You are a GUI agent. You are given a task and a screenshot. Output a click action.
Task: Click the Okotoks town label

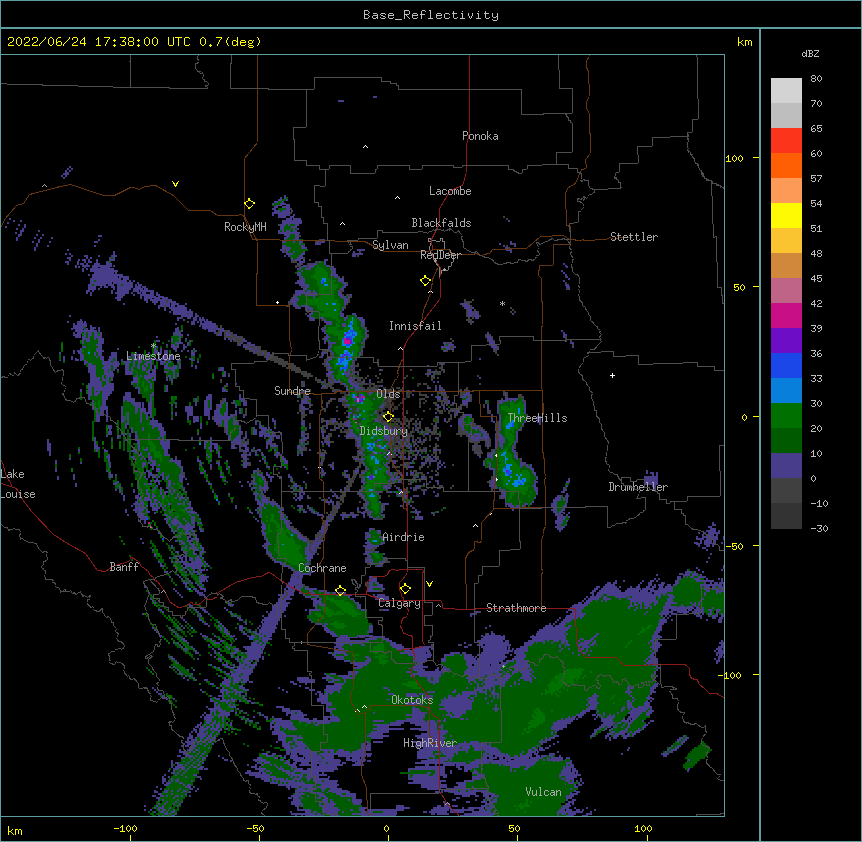pos(412,700)
